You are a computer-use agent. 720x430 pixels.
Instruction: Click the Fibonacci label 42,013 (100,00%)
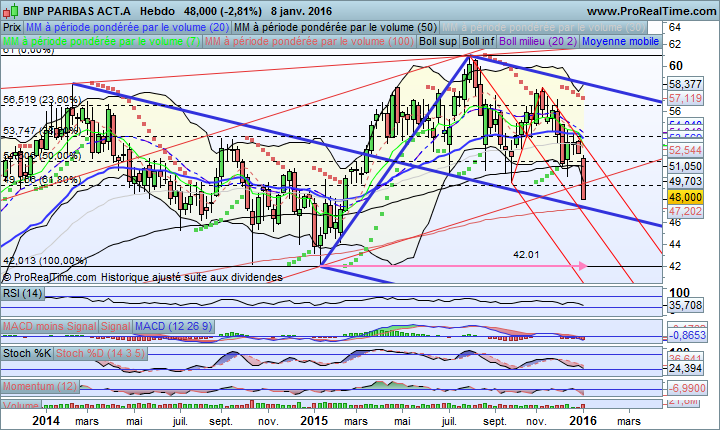pyautogui.click(x=45, y=260)
